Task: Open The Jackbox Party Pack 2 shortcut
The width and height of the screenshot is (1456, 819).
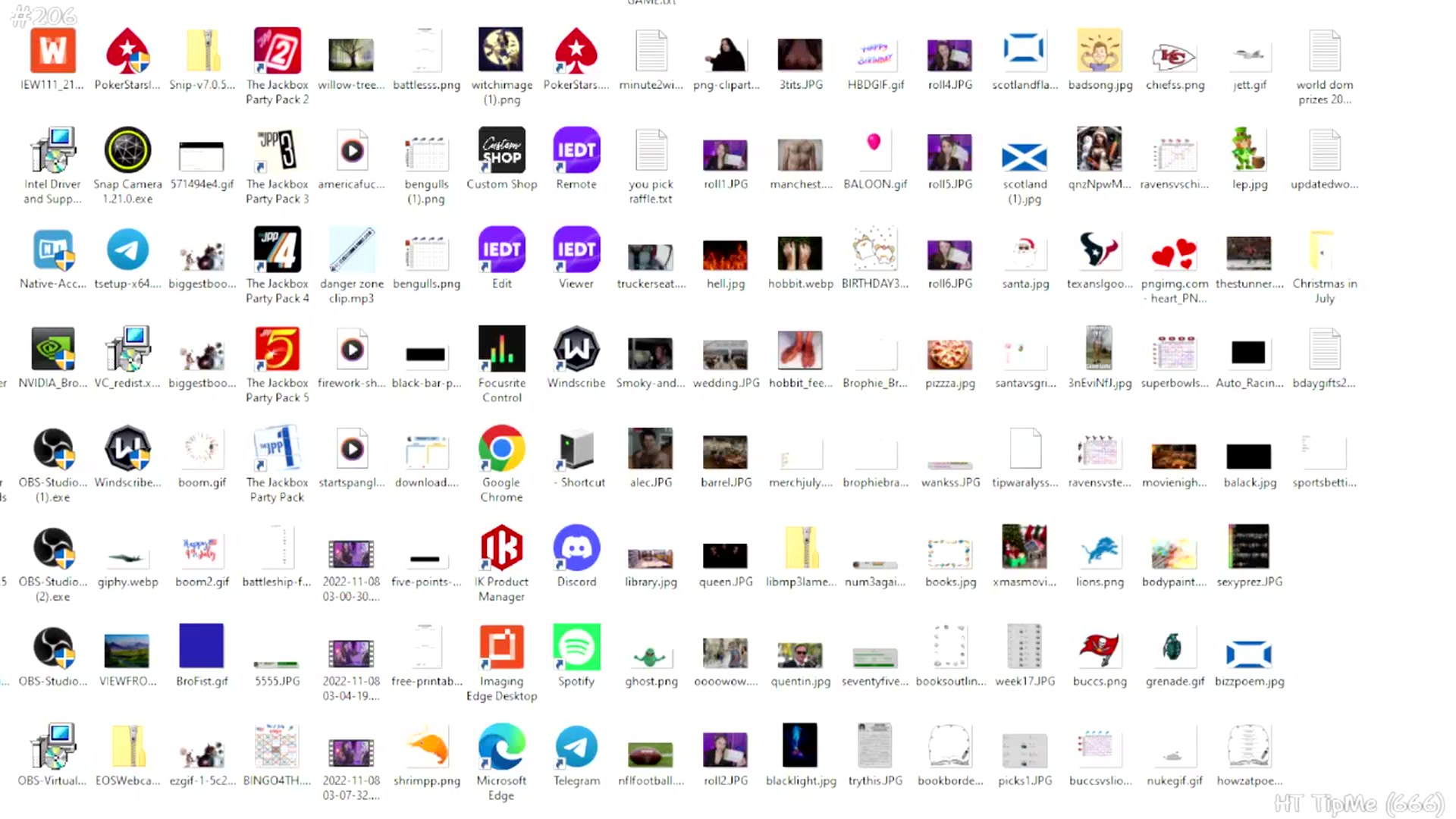Action: 277,51
